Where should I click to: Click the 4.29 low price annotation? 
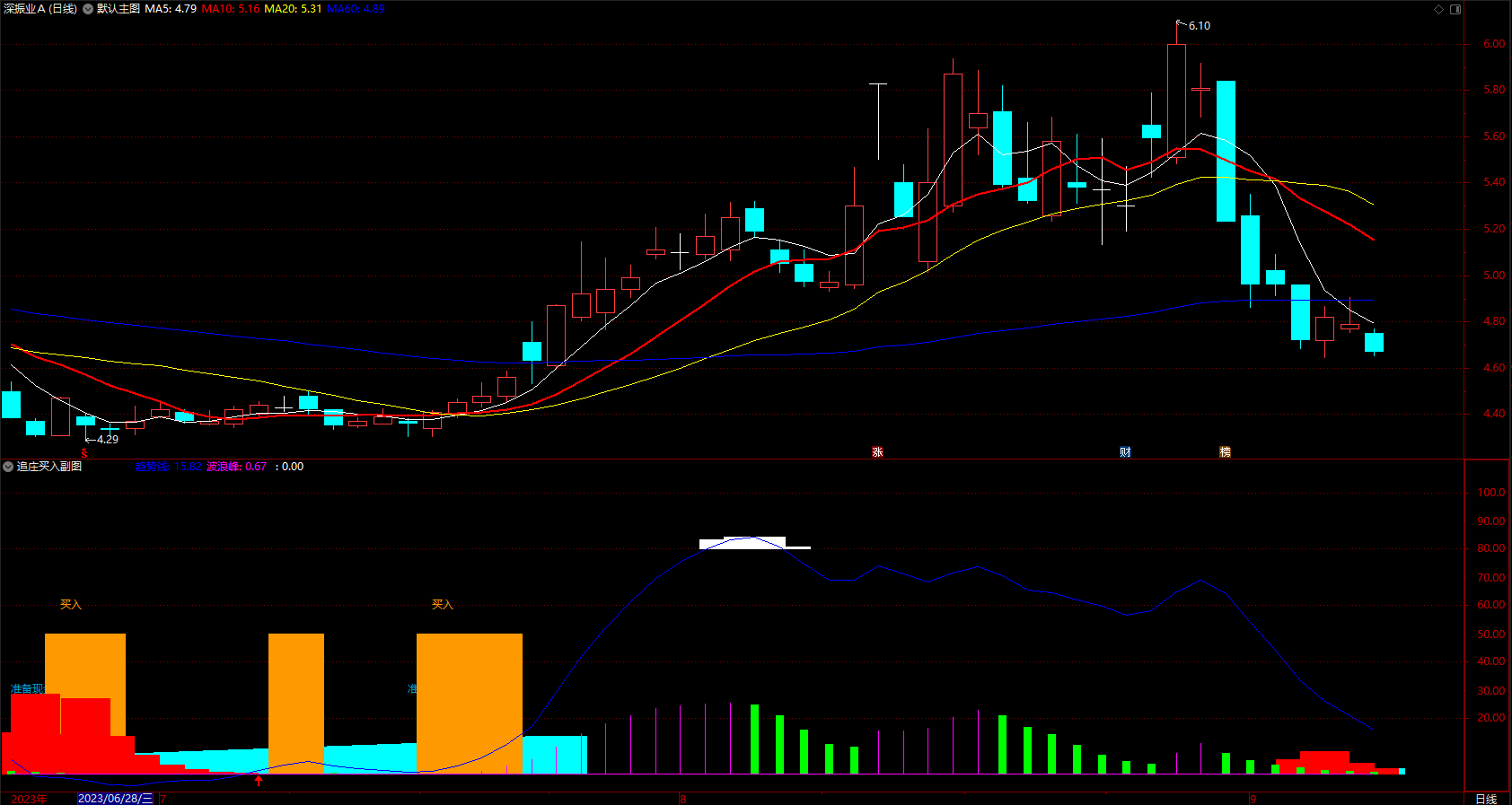click(x=108, y=440)
